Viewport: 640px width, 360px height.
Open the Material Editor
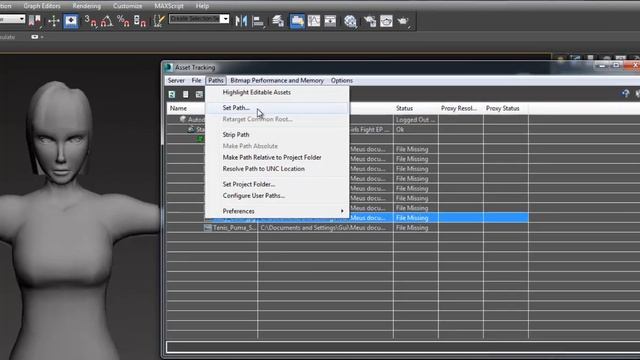[350, 21]
